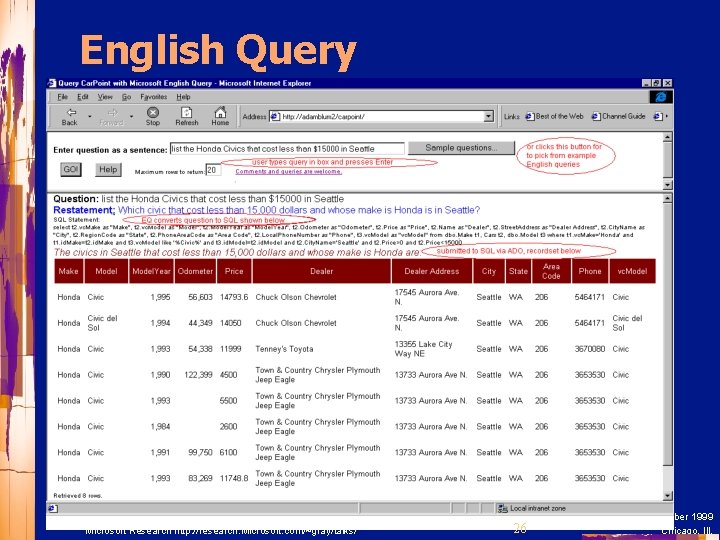The width and height of the screenshot is (720, 540).
Task: Click the status bar page icon
Action: coord(53,508)
